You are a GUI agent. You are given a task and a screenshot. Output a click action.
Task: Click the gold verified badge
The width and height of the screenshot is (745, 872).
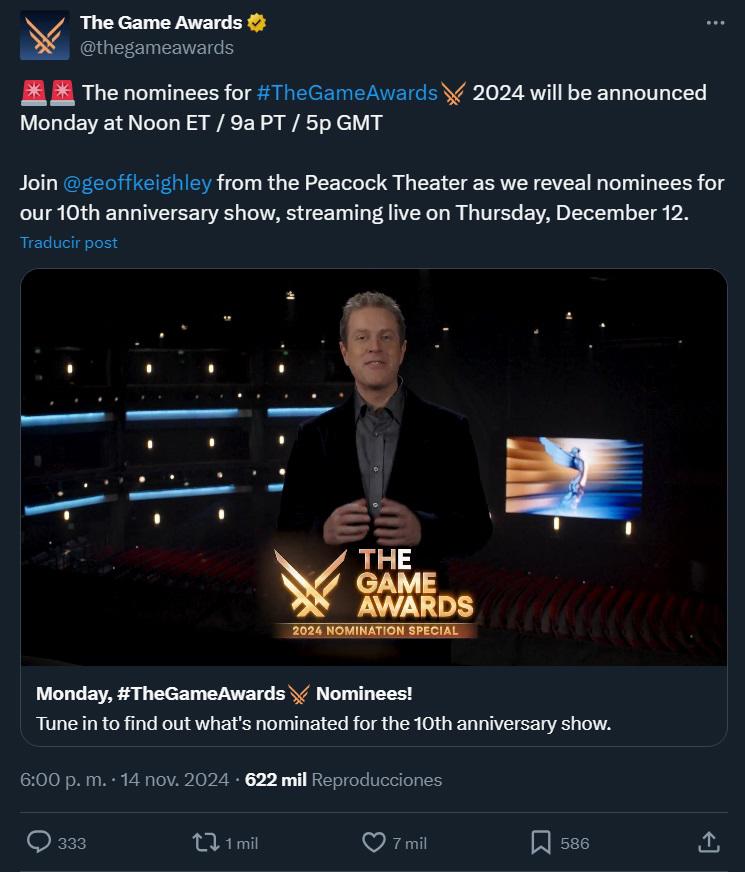(257, 23)
